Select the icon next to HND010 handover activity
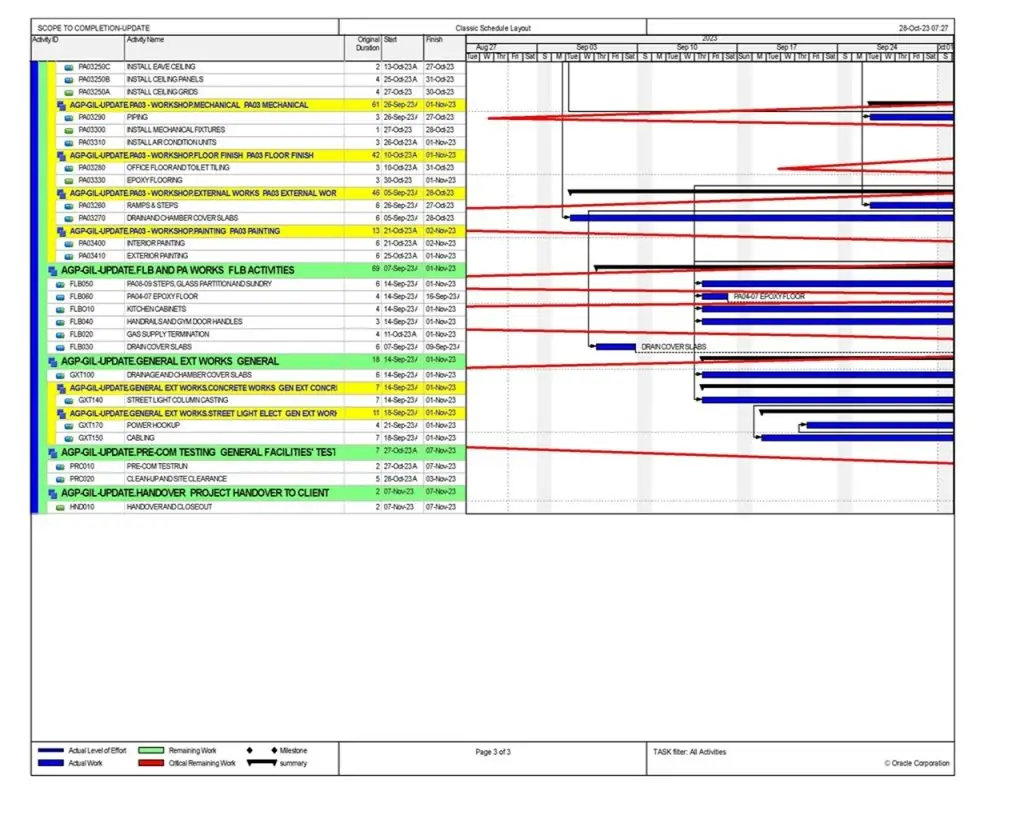1024x819 pixels. point(60,507)
